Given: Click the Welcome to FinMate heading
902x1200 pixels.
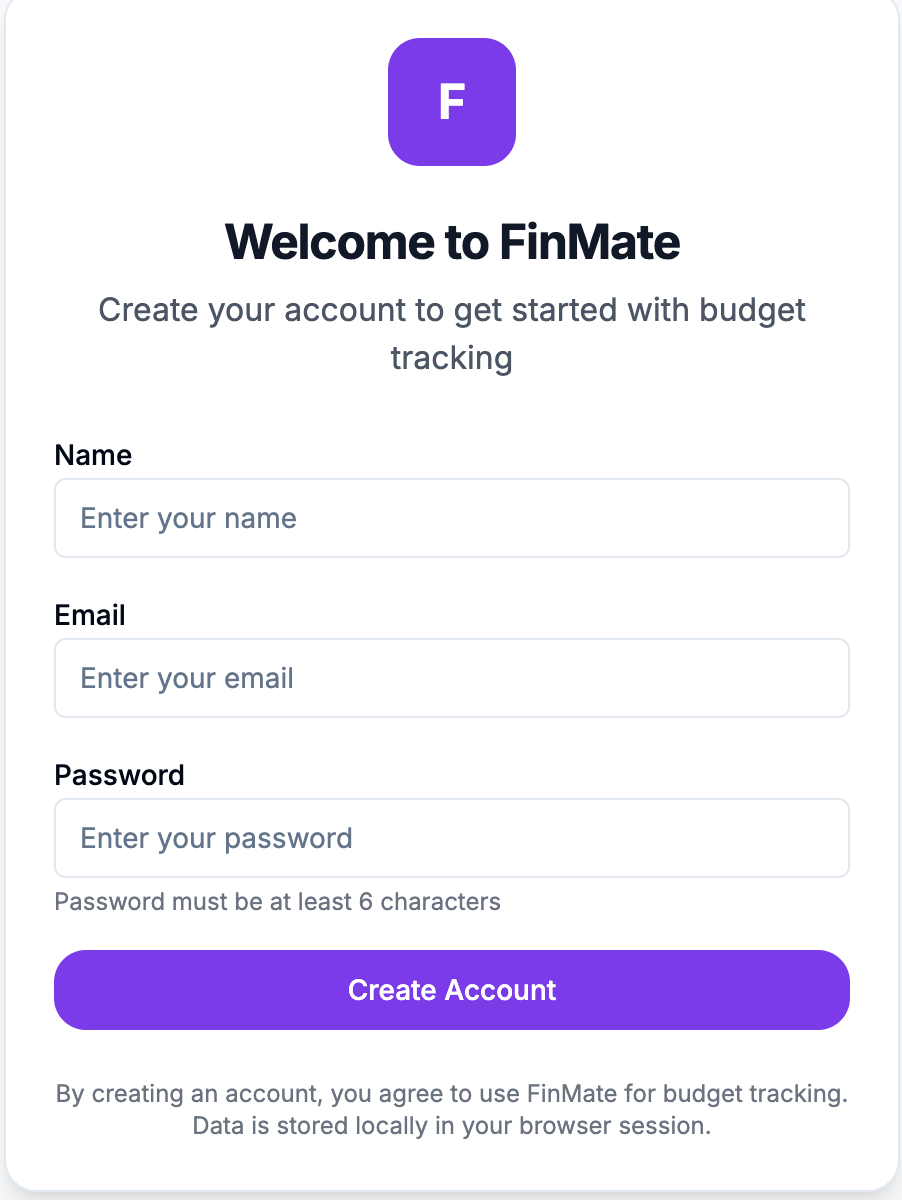Looking at the screenshot, I should pos(452,242).
